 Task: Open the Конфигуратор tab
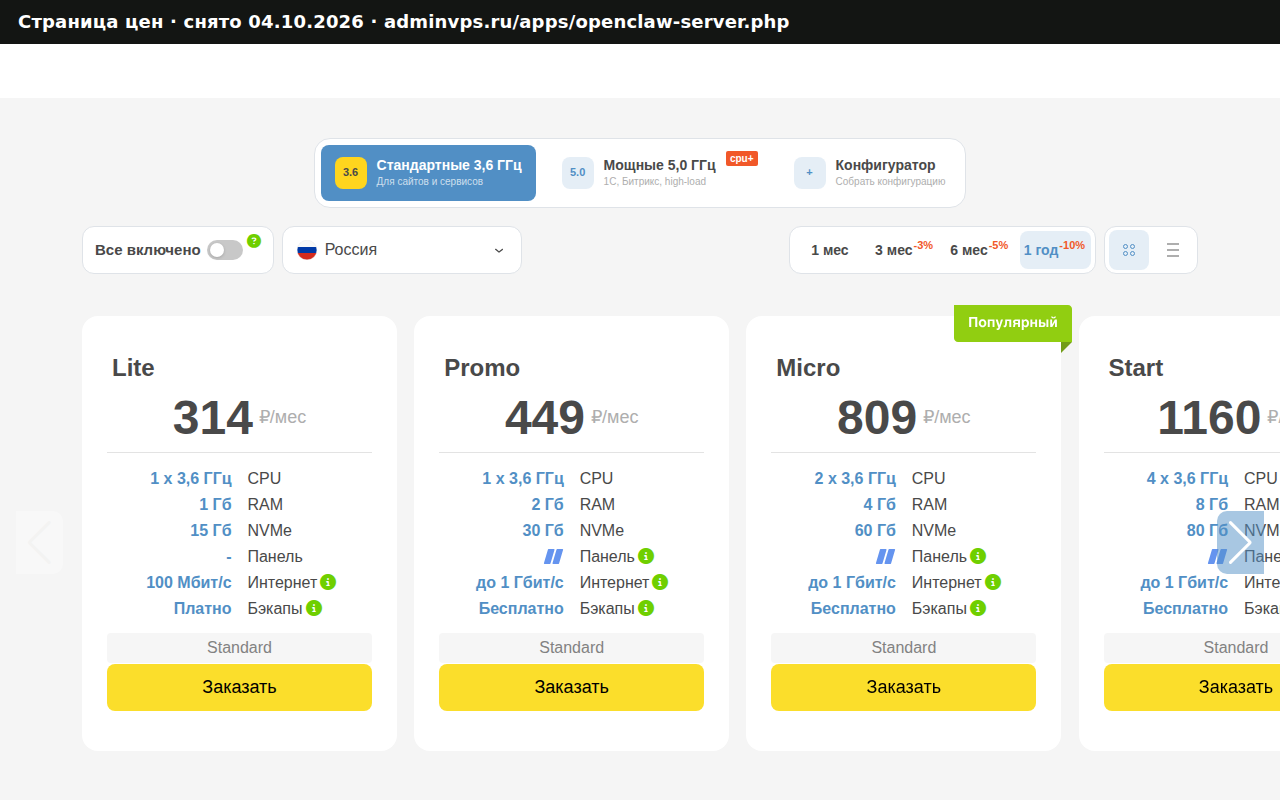pyautogui.click(x=870, y=173)
